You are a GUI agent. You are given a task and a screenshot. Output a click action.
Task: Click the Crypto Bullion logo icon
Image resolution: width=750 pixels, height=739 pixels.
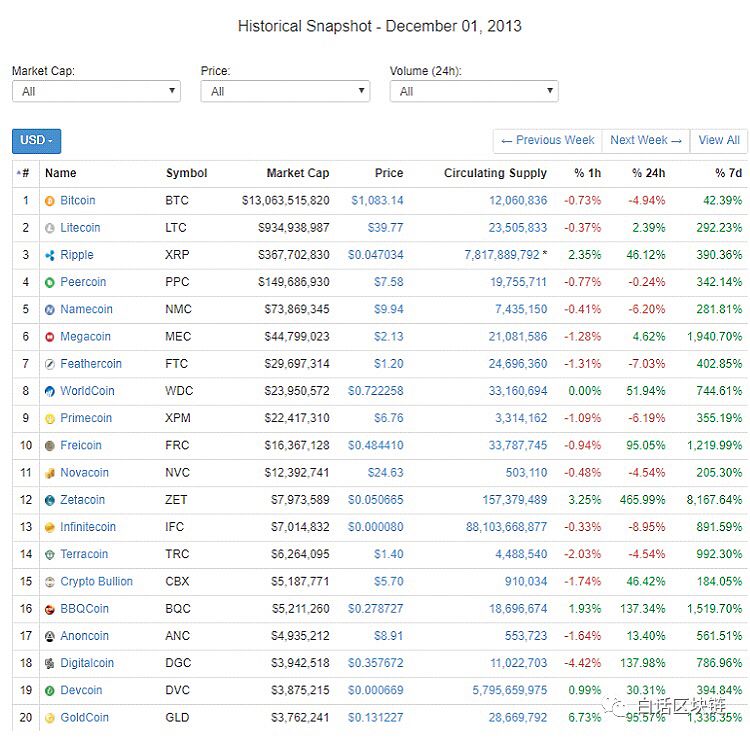[x=50, y=582]
